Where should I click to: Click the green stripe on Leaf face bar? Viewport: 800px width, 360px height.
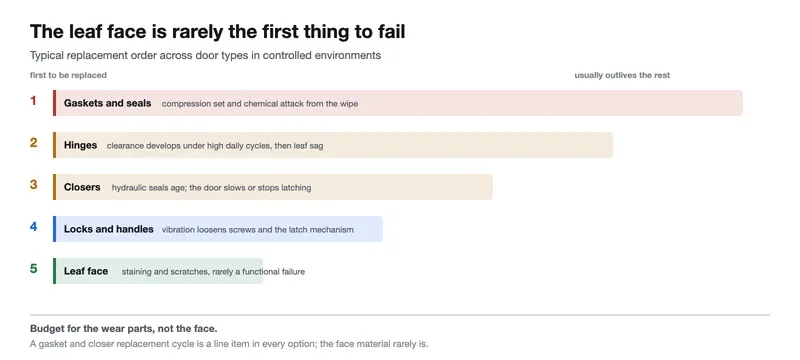click(54, 271)
